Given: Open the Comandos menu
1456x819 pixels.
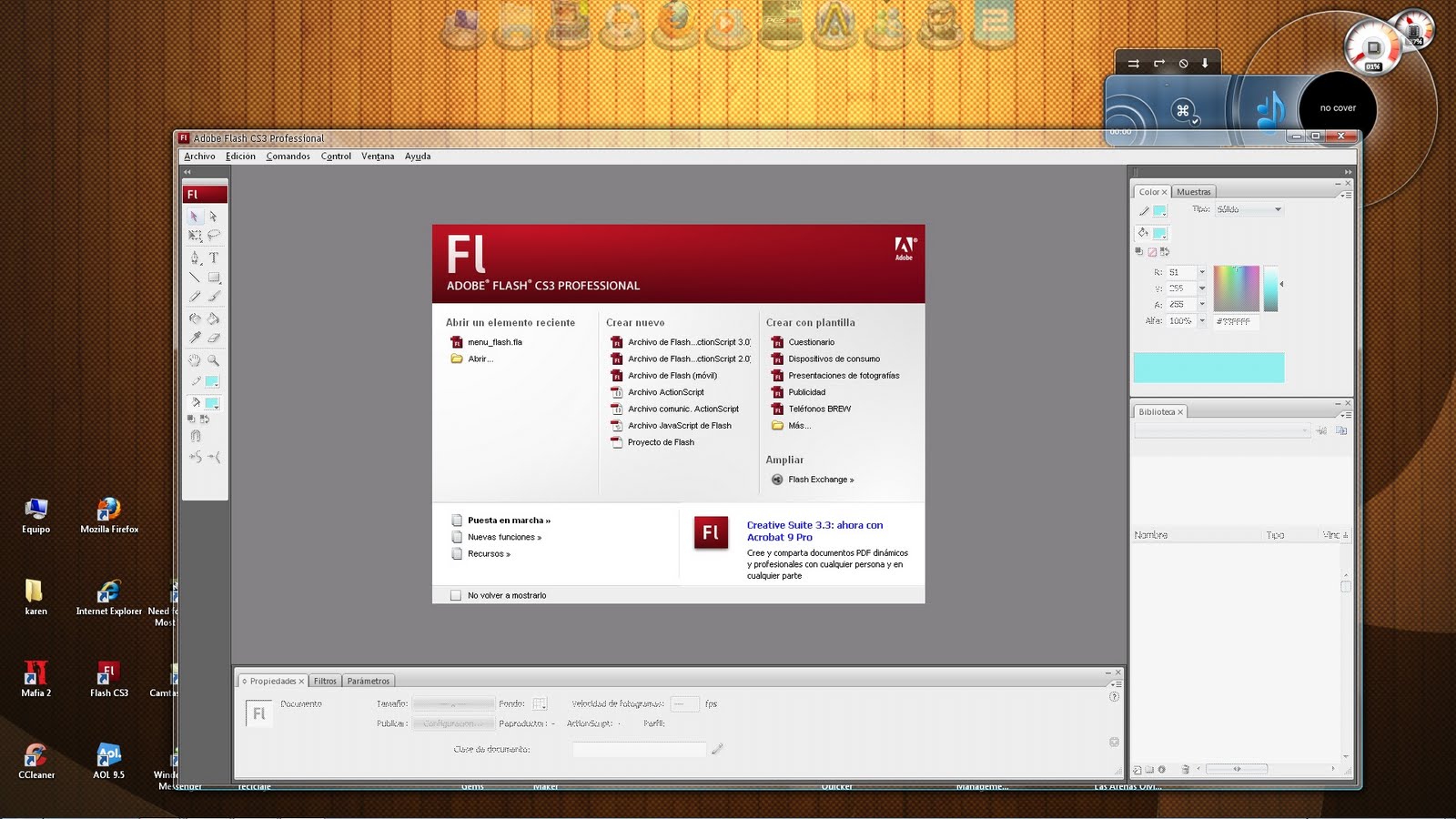Looking at the screenshot, I should tap(288, 156).
